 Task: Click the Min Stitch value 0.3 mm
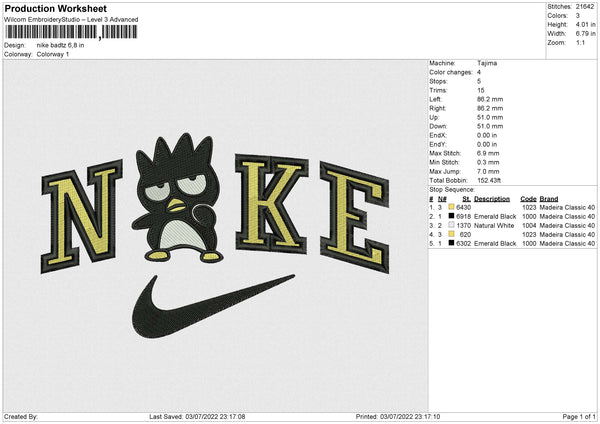488,163
